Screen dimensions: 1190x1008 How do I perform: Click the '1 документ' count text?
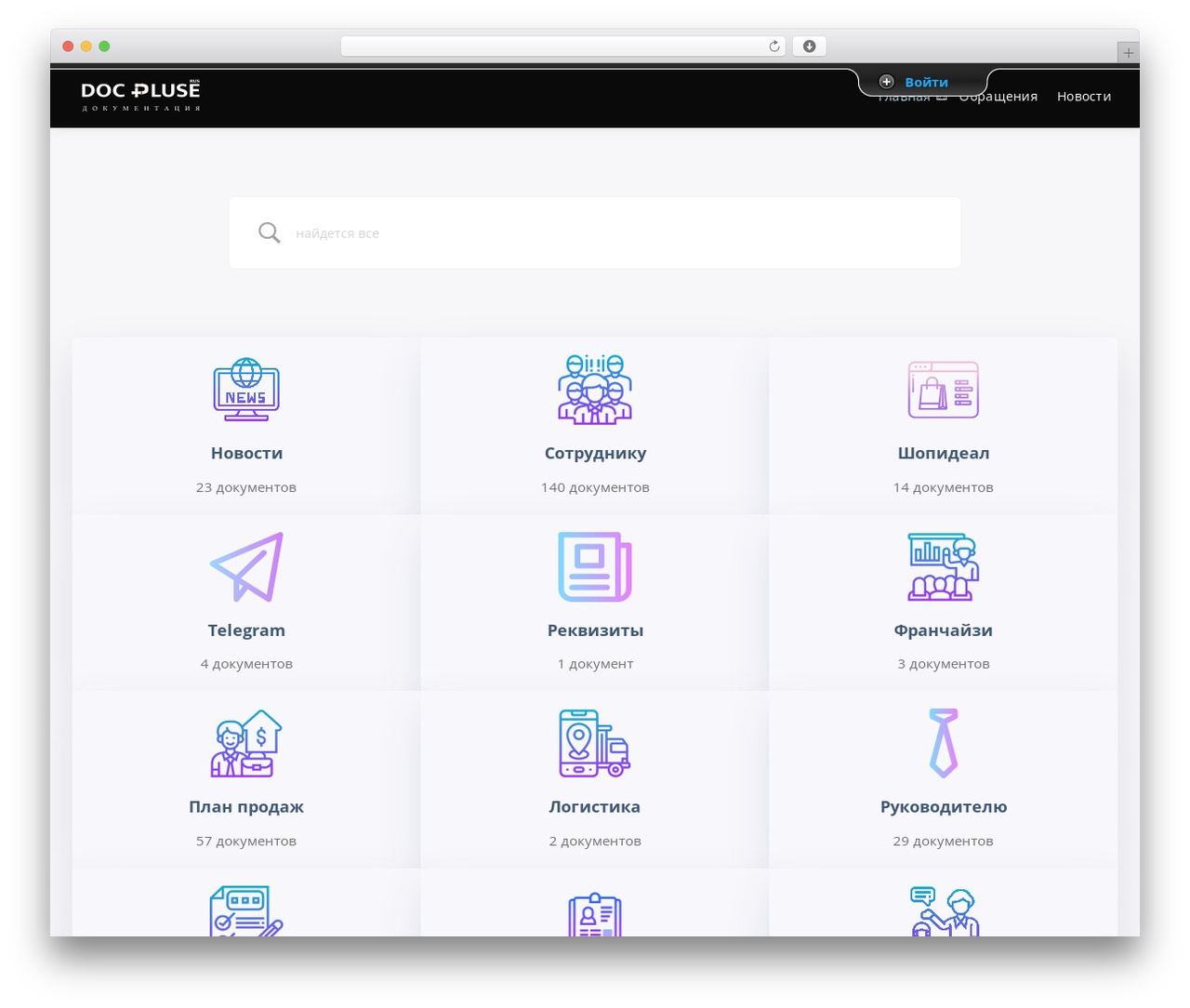coord(595,664)
